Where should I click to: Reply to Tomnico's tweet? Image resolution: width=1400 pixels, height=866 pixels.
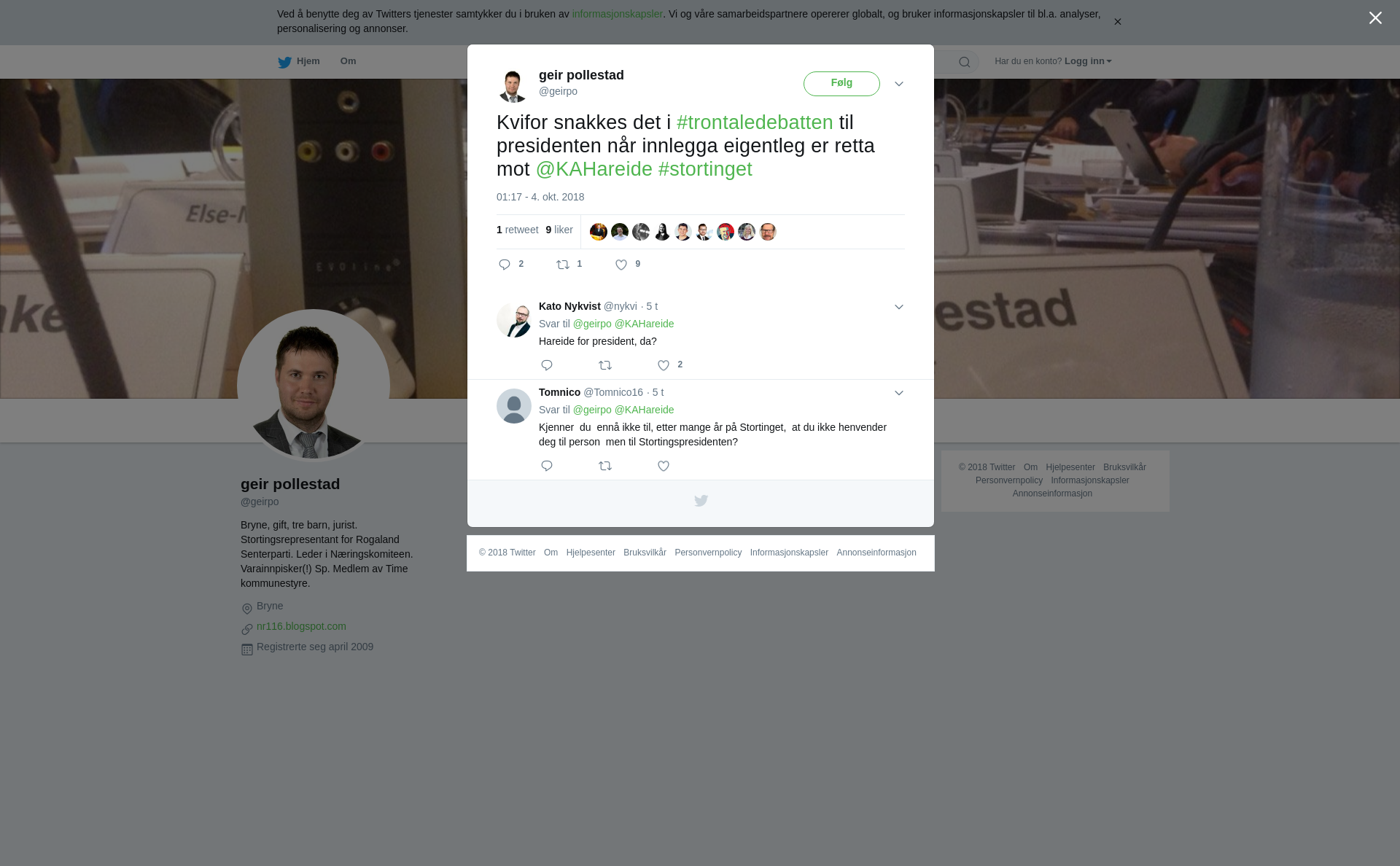tap(547, 466)
